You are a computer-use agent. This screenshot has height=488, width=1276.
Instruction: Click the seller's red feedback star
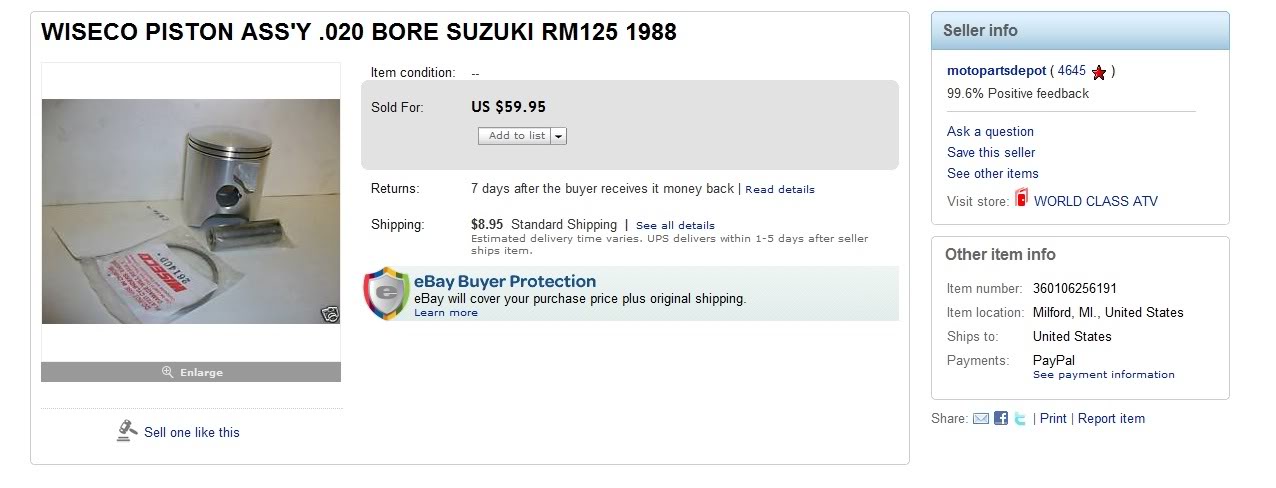pos(1099,72)
